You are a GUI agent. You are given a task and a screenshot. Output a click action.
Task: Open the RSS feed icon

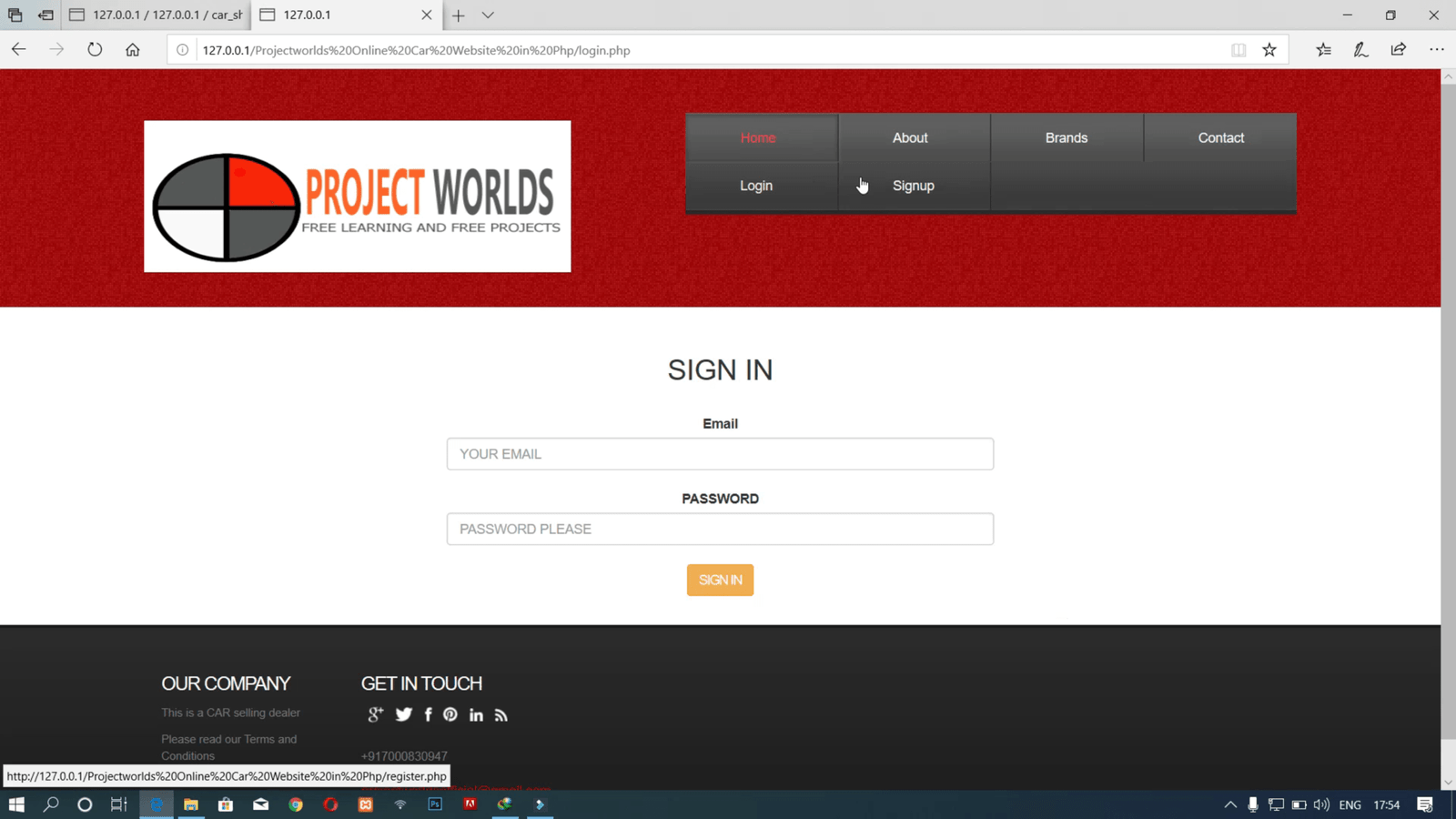pos(501,715)
